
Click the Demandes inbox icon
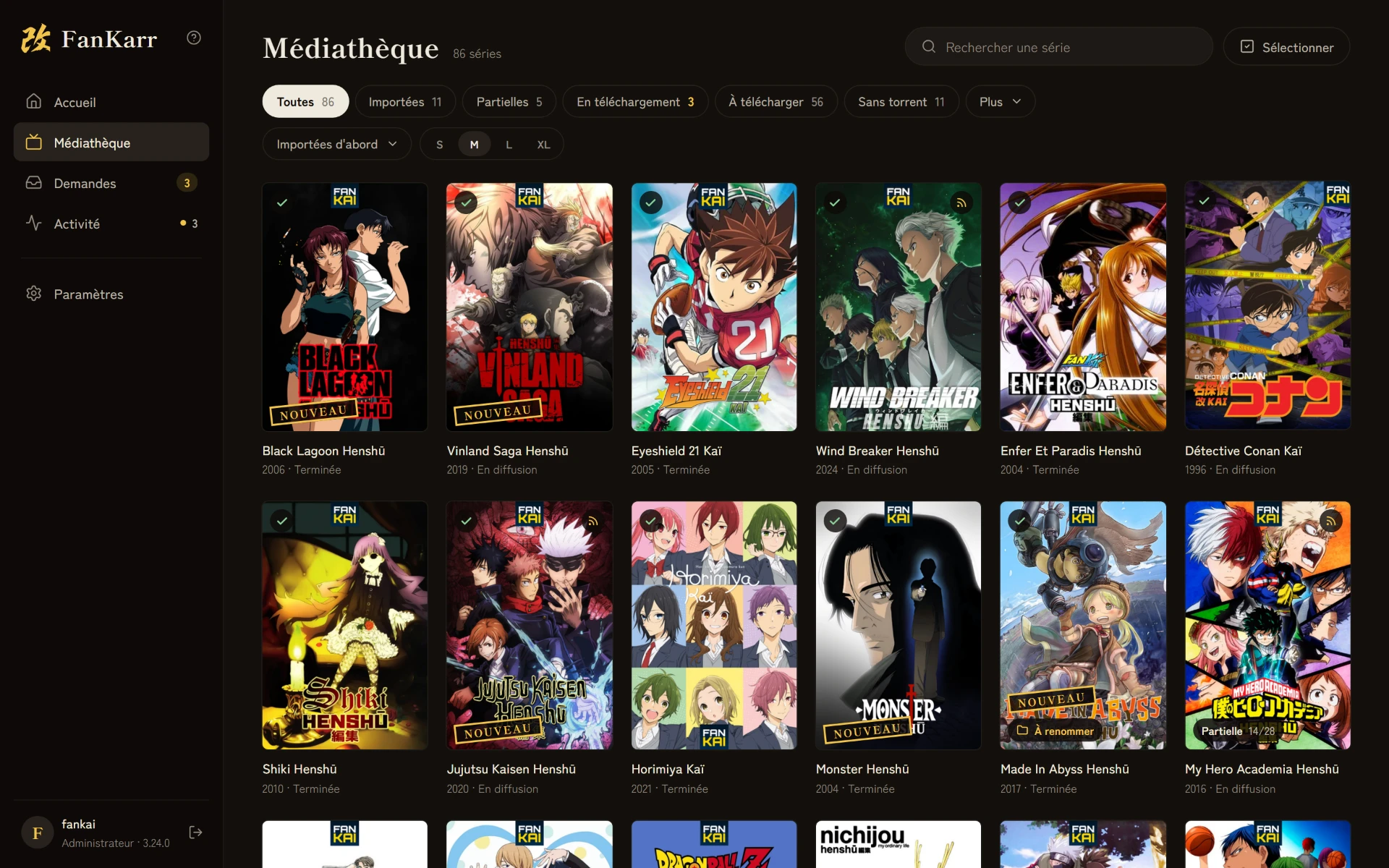point(34,182)
